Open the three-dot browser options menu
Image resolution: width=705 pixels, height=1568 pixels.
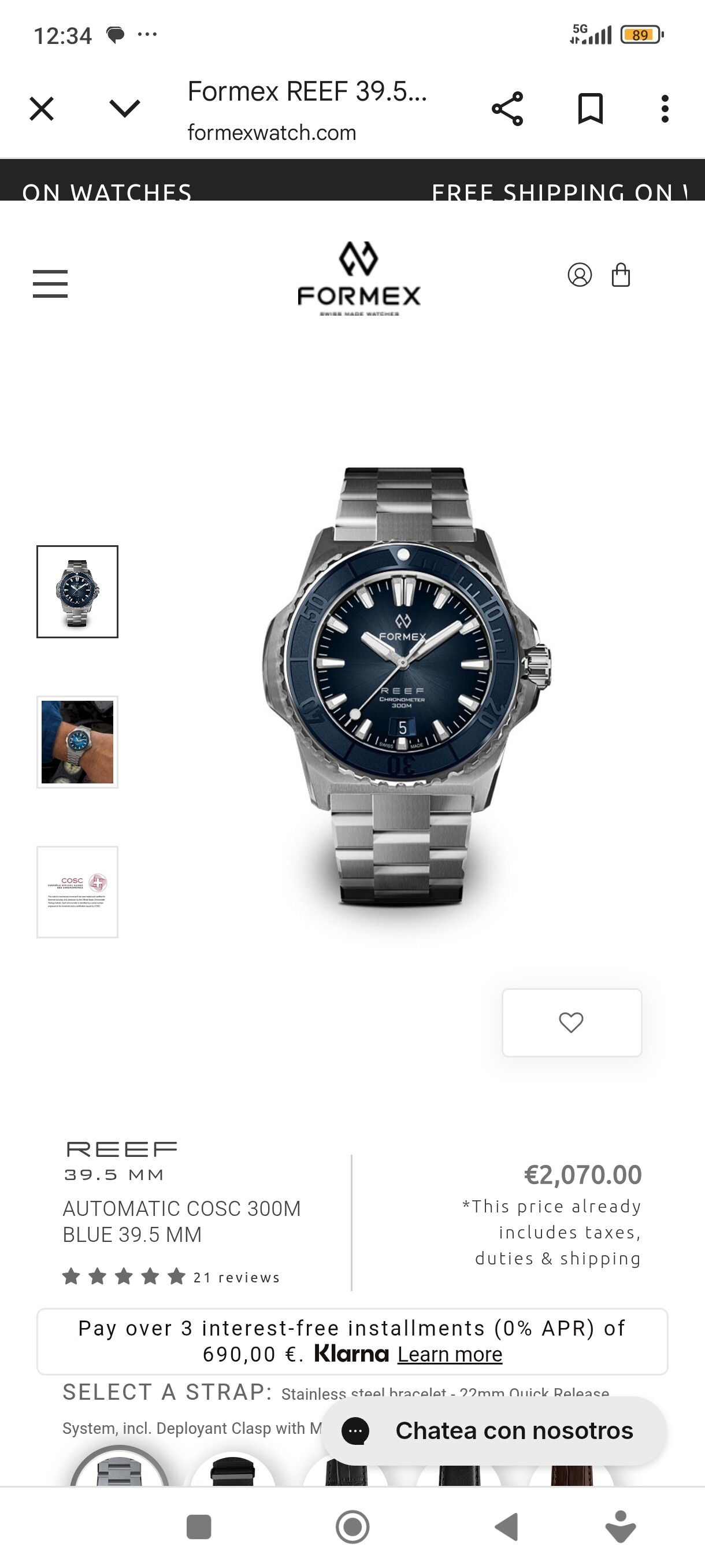665,109
